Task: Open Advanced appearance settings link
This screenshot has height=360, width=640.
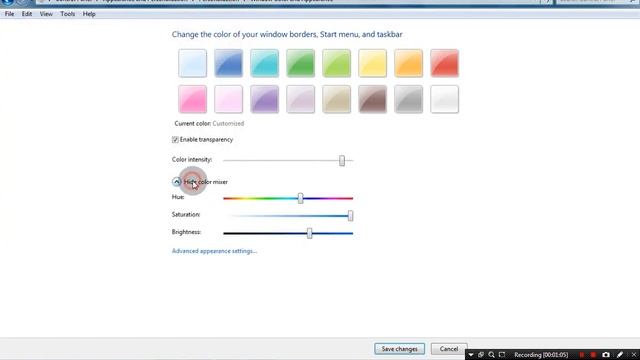Action: (x=214, y=251)
